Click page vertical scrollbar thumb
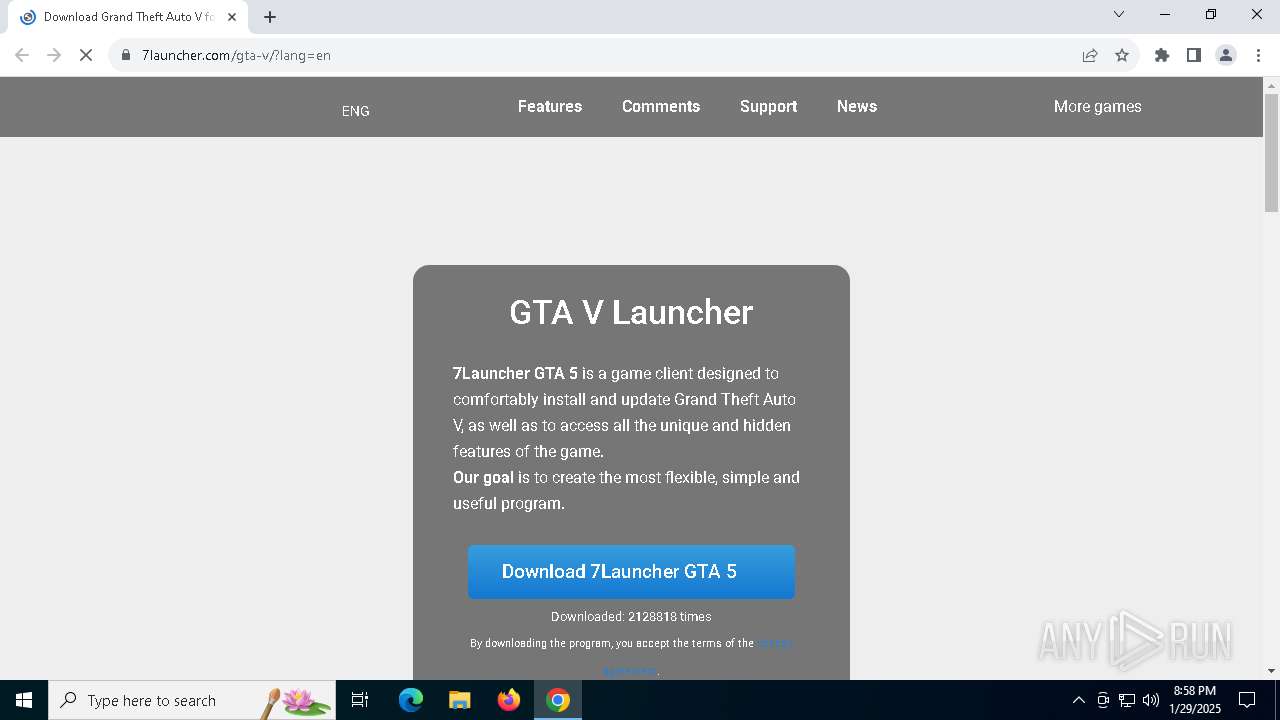 click(x=1271, y=153)
